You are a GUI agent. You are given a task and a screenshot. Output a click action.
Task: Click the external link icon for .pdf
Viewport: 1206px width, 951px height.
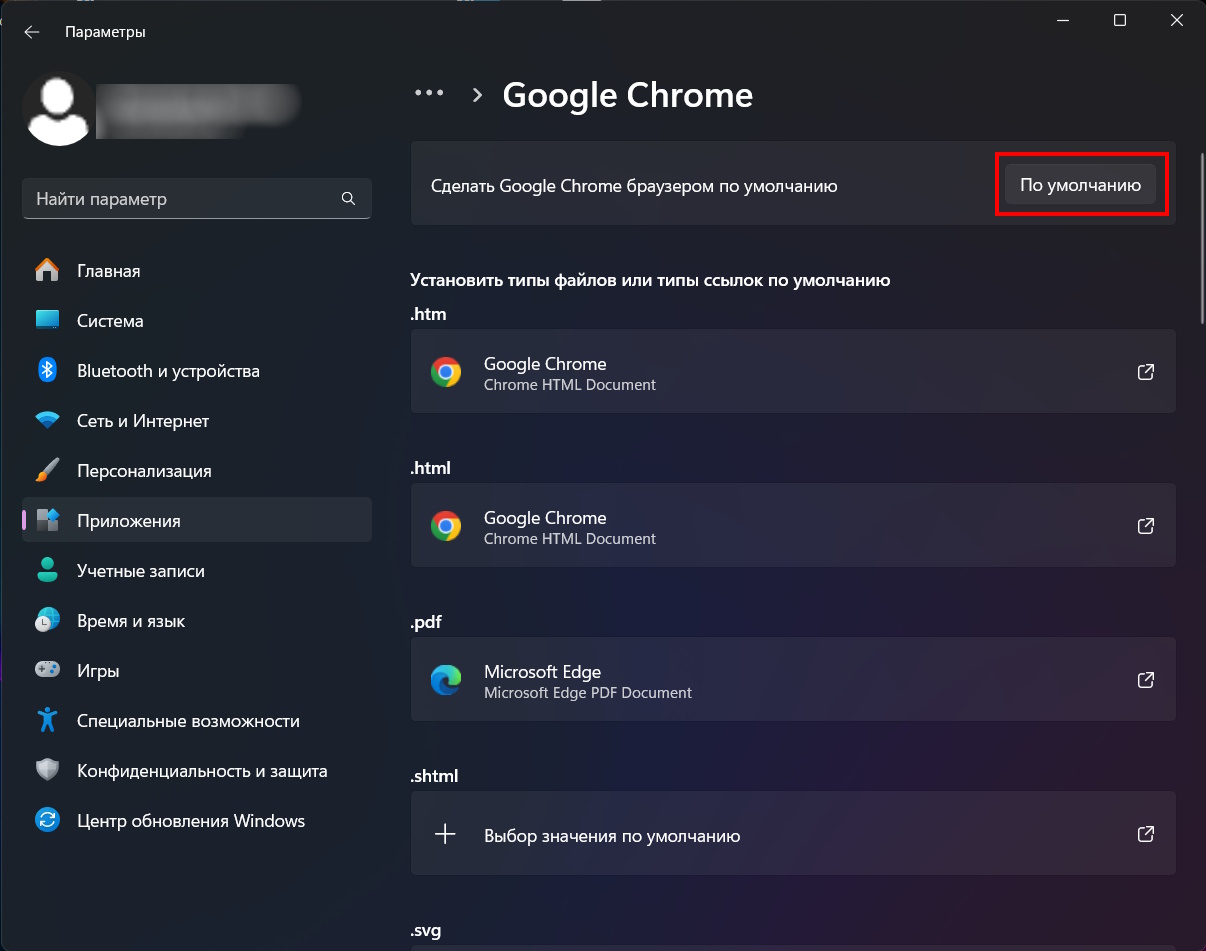1146,680
